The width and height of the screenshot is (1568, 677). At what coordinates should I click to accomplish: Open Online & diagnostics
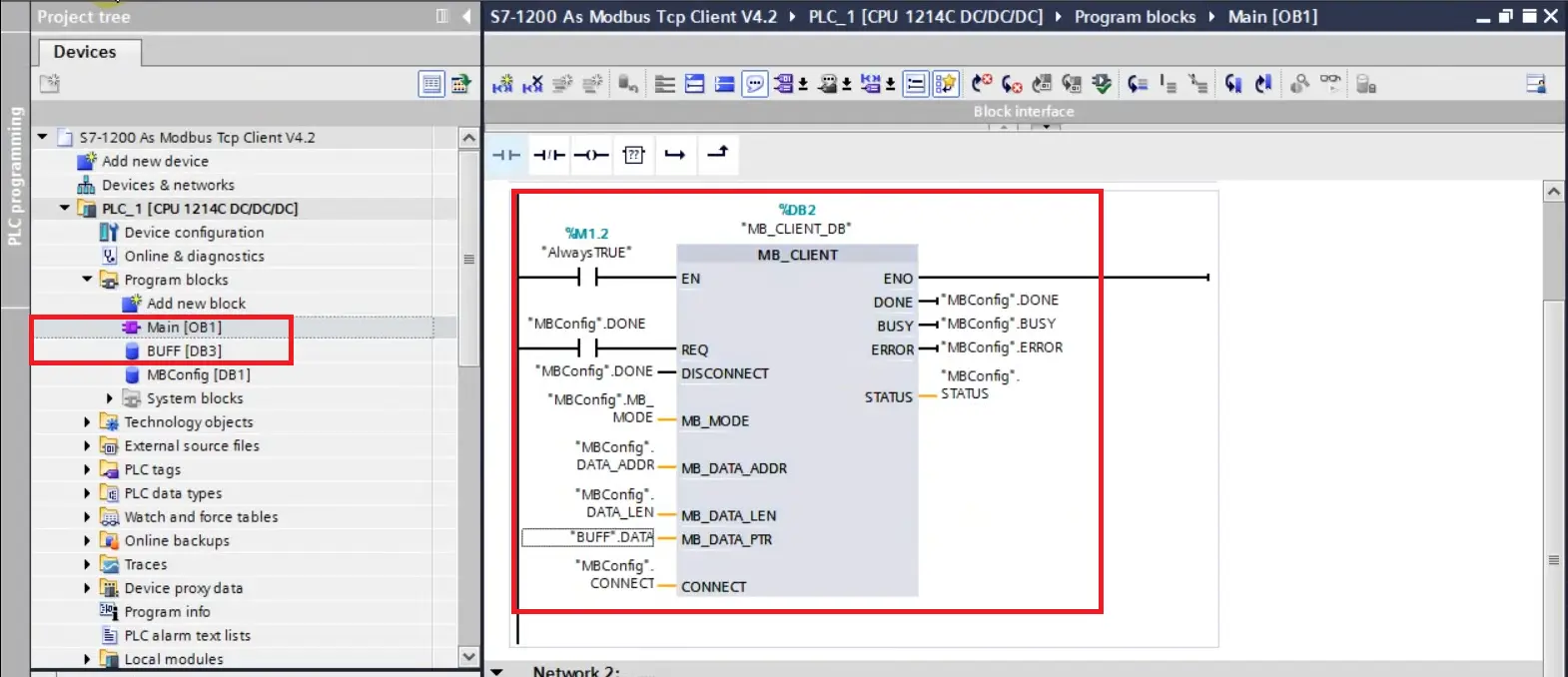tap(194, 256)
